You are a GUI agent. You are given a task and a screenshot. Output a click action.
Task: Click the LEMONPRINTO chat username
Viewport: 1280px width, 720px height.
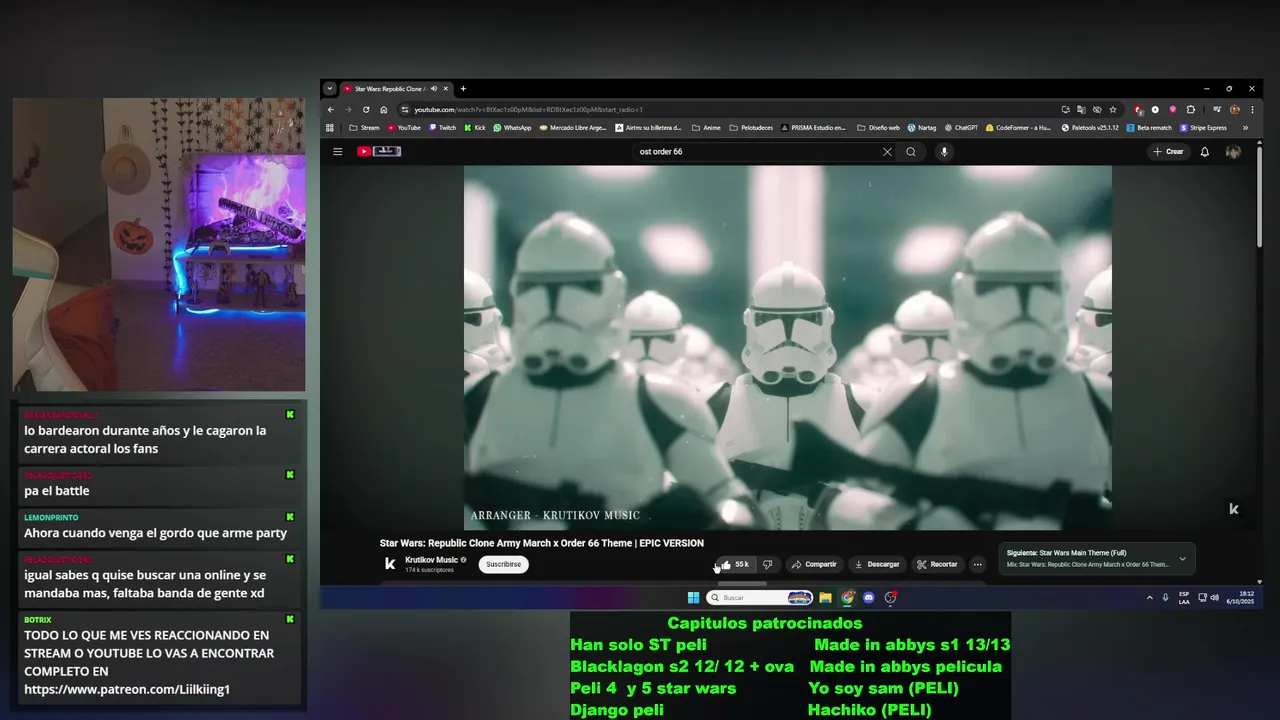click(x=51, y=518)
